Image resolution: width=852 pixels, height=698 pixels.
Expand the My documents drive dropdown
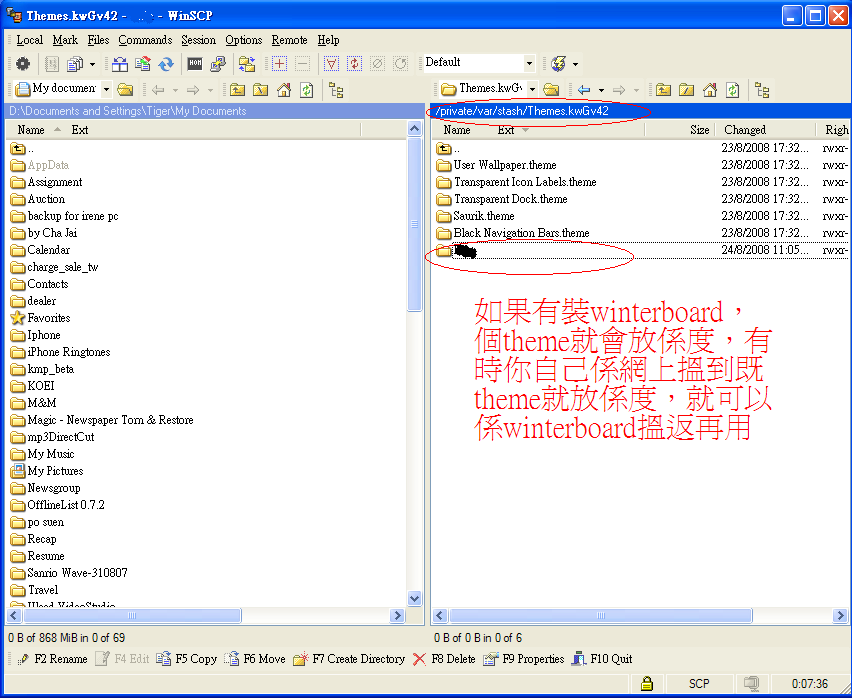coord(106,90)
